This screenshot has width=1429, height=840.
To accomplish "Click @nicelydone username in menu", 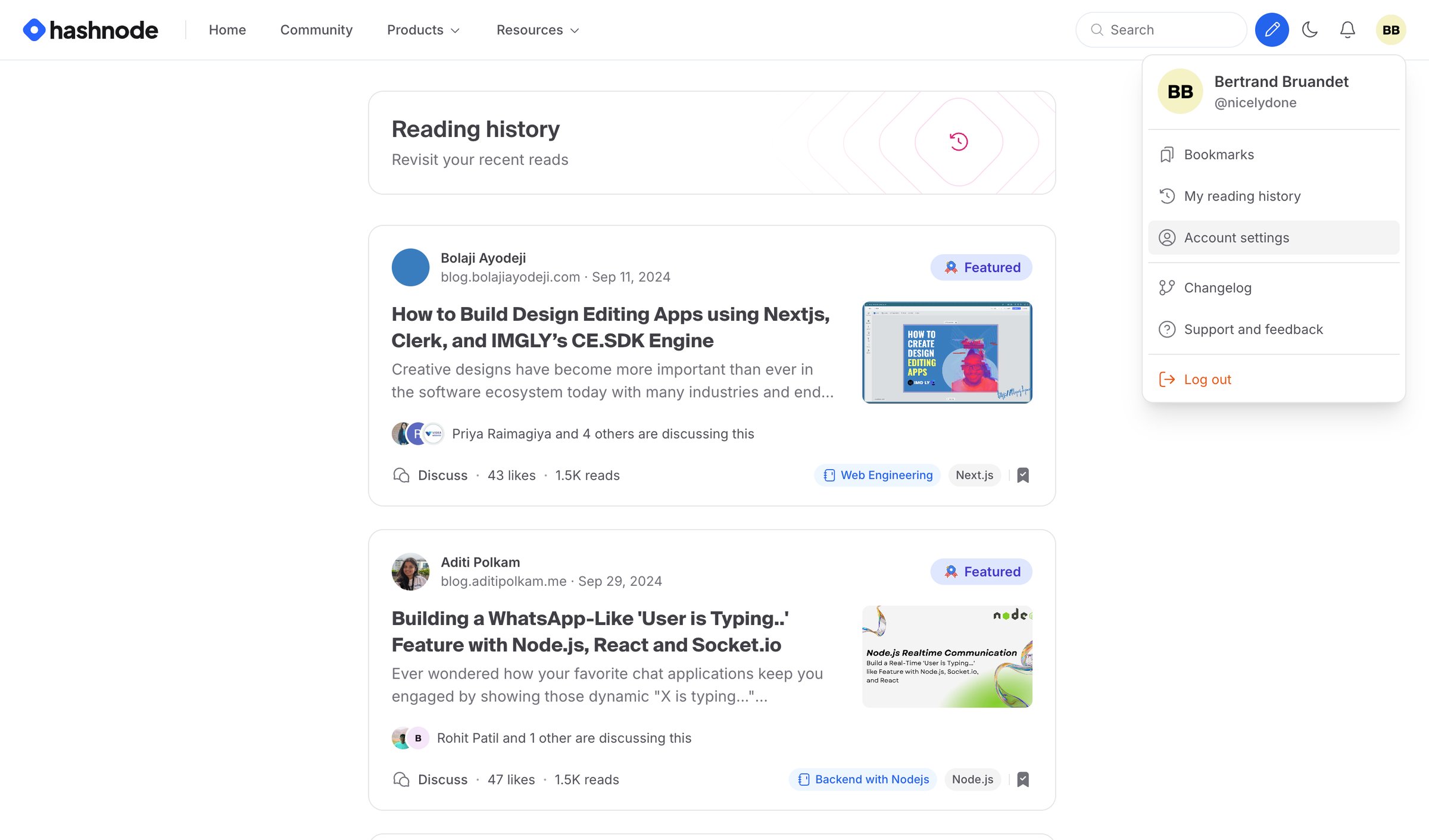I will 1255,103.
